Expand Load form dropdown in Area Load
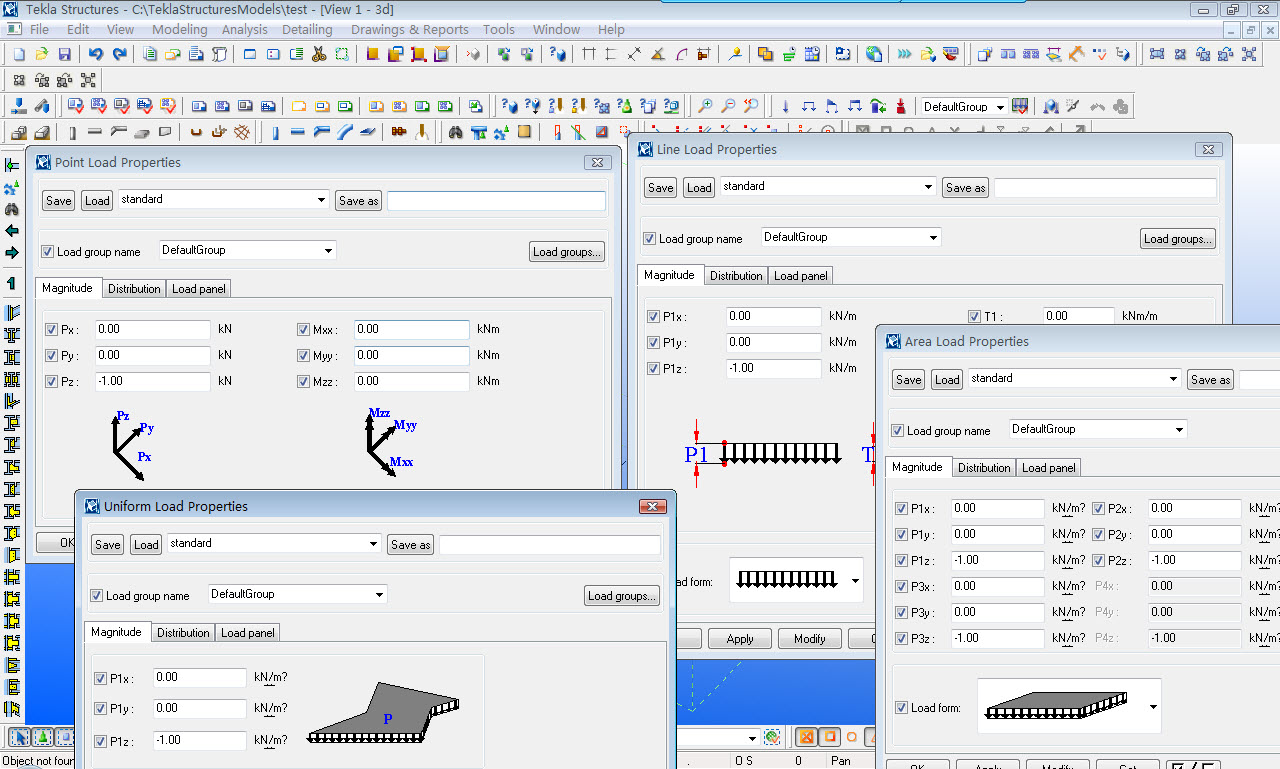Screen dimensions: 1280x769 coord(1155,707)
